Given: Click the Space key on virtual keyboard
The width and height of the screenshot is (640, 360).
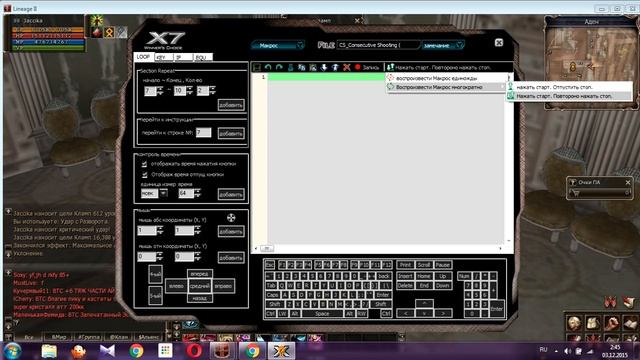Looking at the screenshot, I should tap(322, 313).
